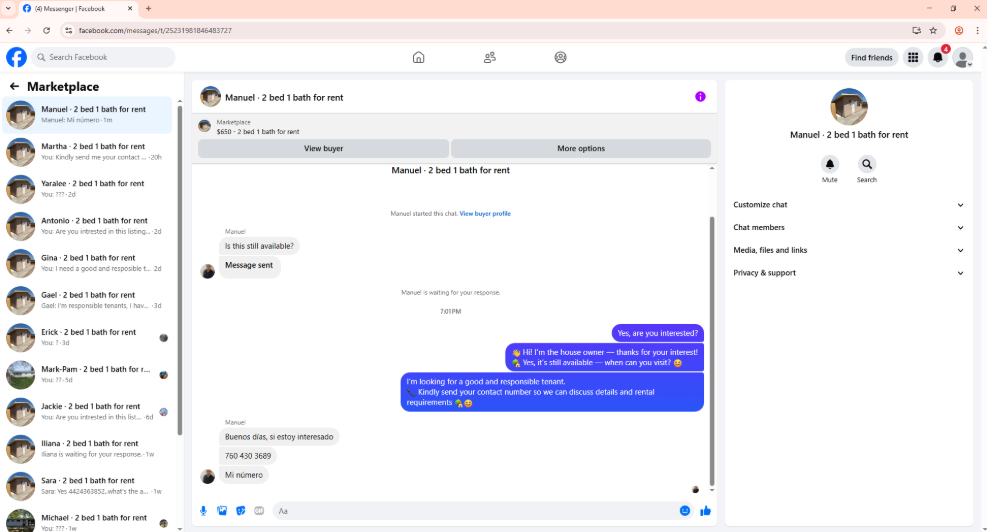
Task: Open the Gael conversation
Action: point(87,300)
